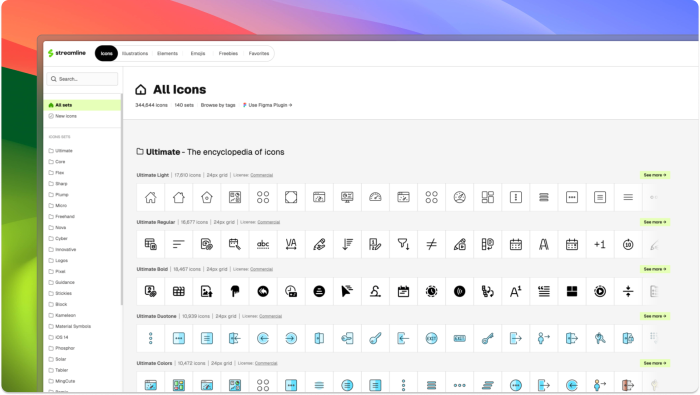Select four circles icon in Ultimate Colors
700x395 pixels.
click(x=263, y=384)
